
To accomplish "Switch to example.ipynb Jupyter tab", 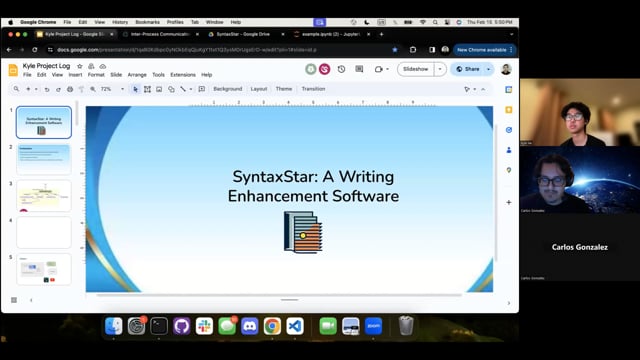I will [x=331, y=34].
